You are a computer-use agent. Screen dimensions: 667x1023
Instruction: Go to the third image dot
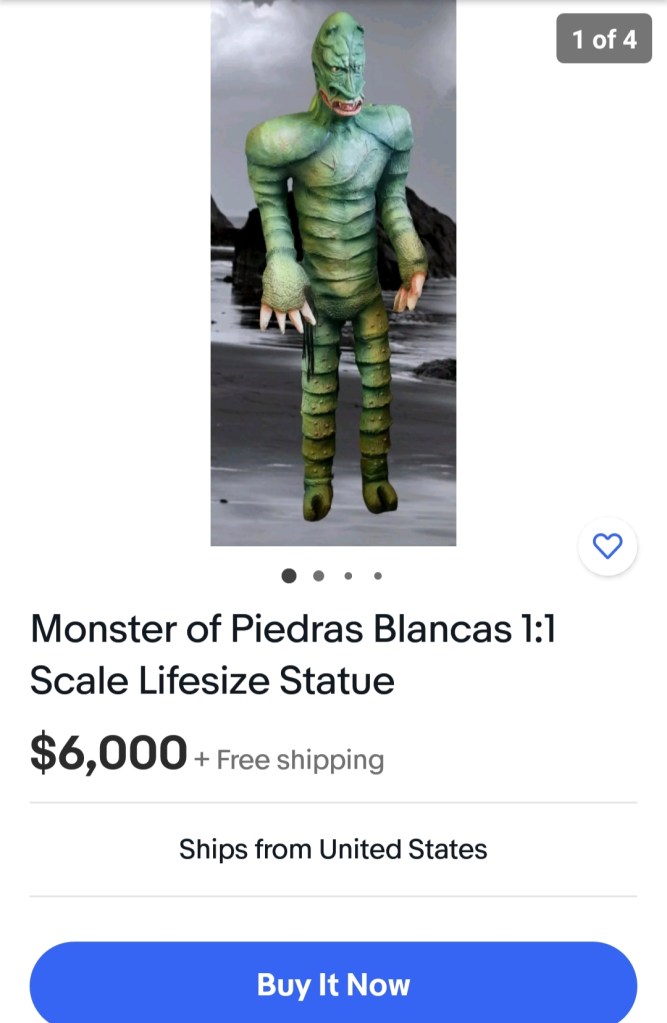[x=348, y=575]
